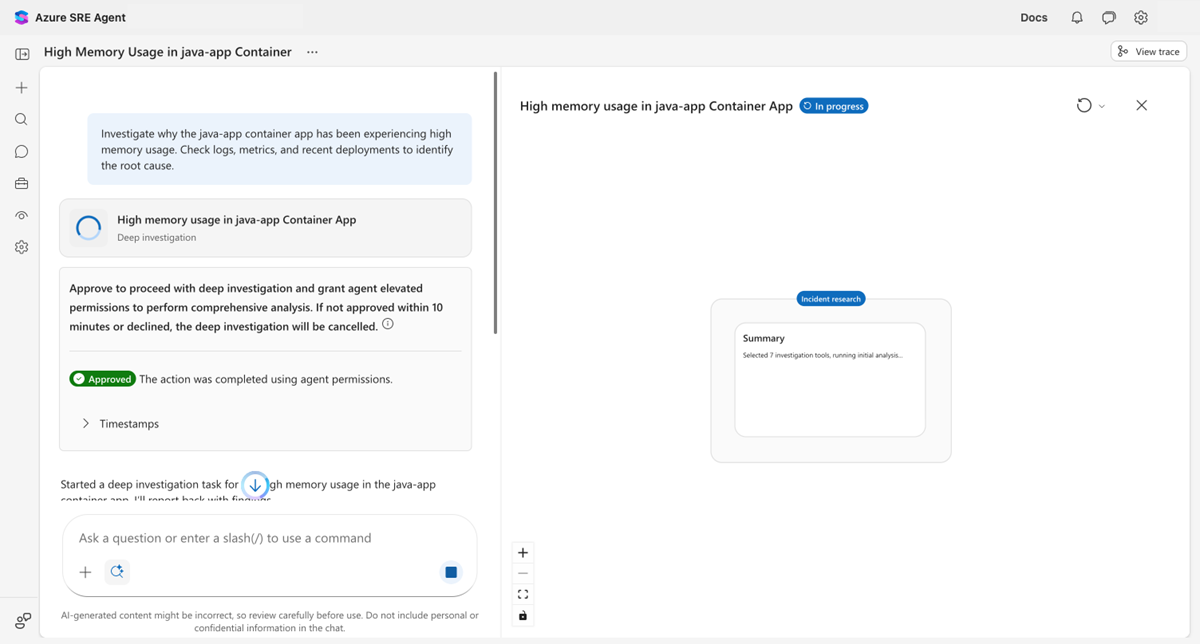Click the View trace button
The height and width of the screenshot is (644, 1200).
1149,52
